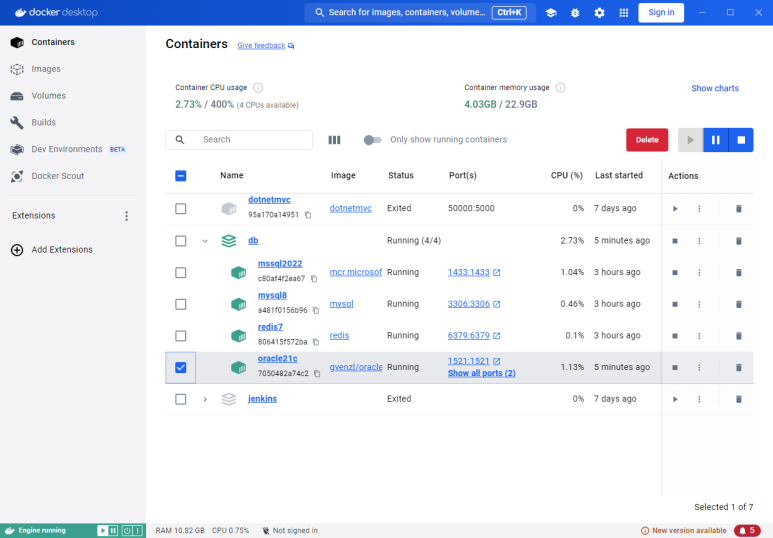Viewport: 773px width, 538px height.
Task: Check the jenkins row checkbox
Action: (180, 399)
